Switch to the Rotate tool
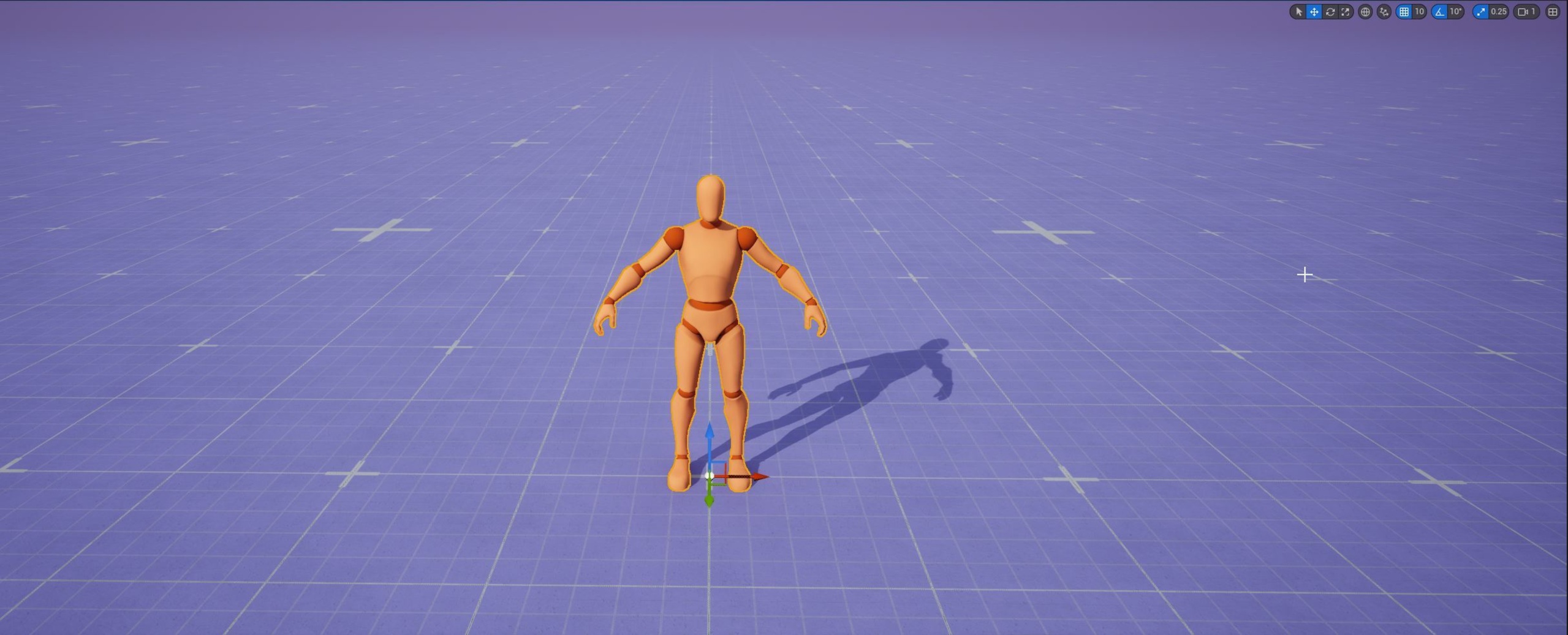The width and height of the screenshot is (1568, 635). coord(1330,12)
